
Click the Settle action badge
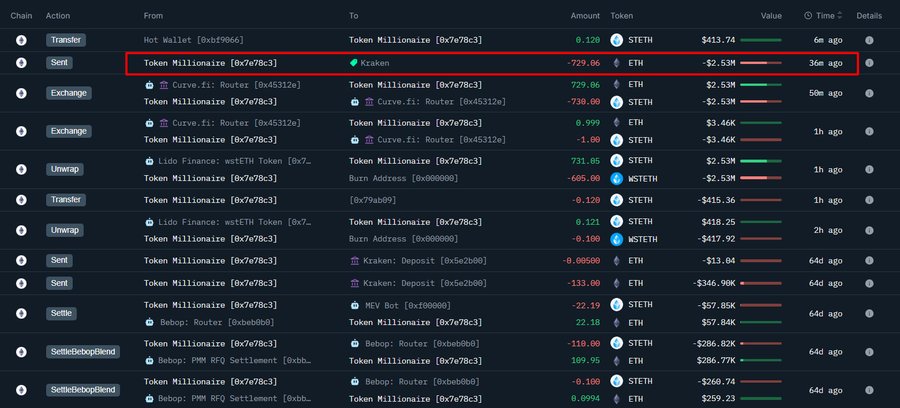tap(61, 313)
